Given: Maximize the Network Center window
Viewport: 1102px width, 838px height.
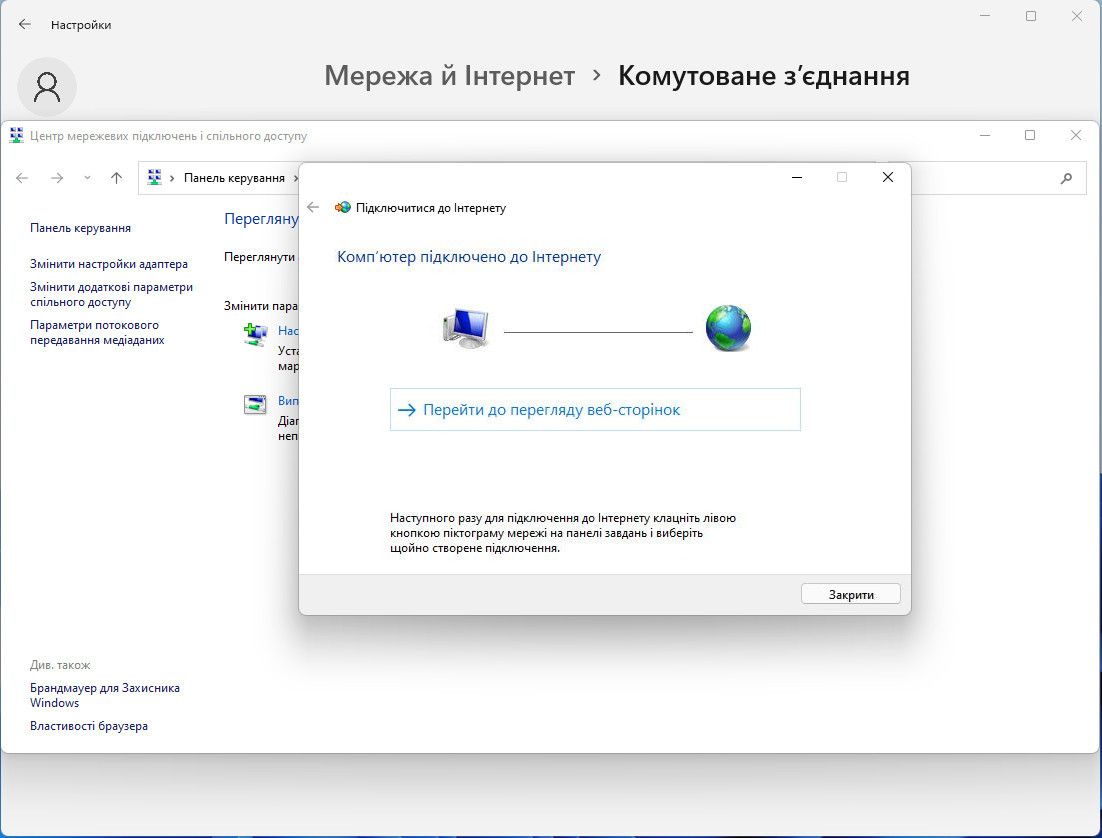Looking at the screenshot, I should tap(1030, 135).
